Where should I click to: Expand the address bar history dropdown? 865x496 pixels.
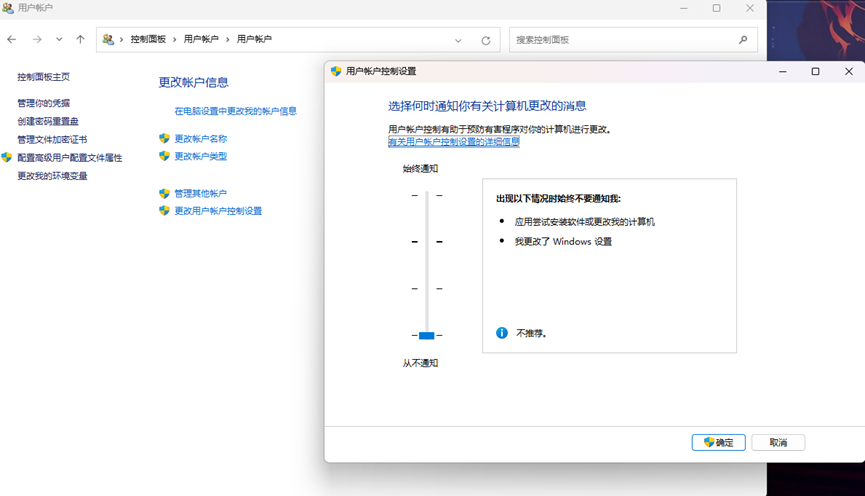458,40
